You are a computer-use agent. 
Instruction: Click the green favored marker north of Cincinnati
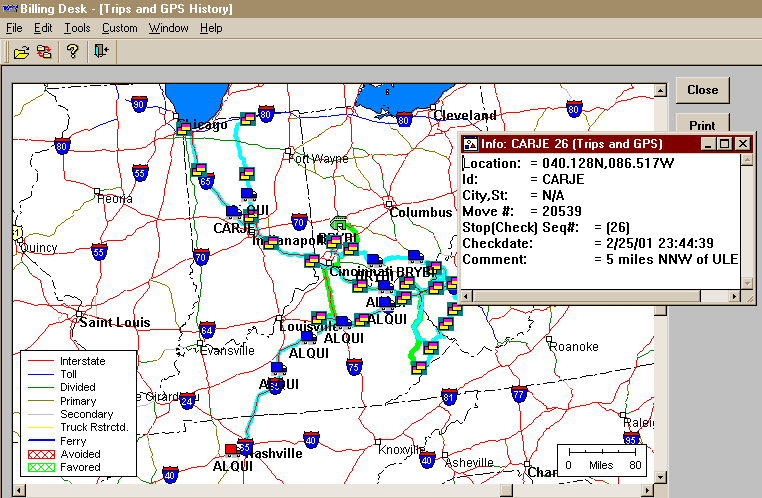pos(340,224)
